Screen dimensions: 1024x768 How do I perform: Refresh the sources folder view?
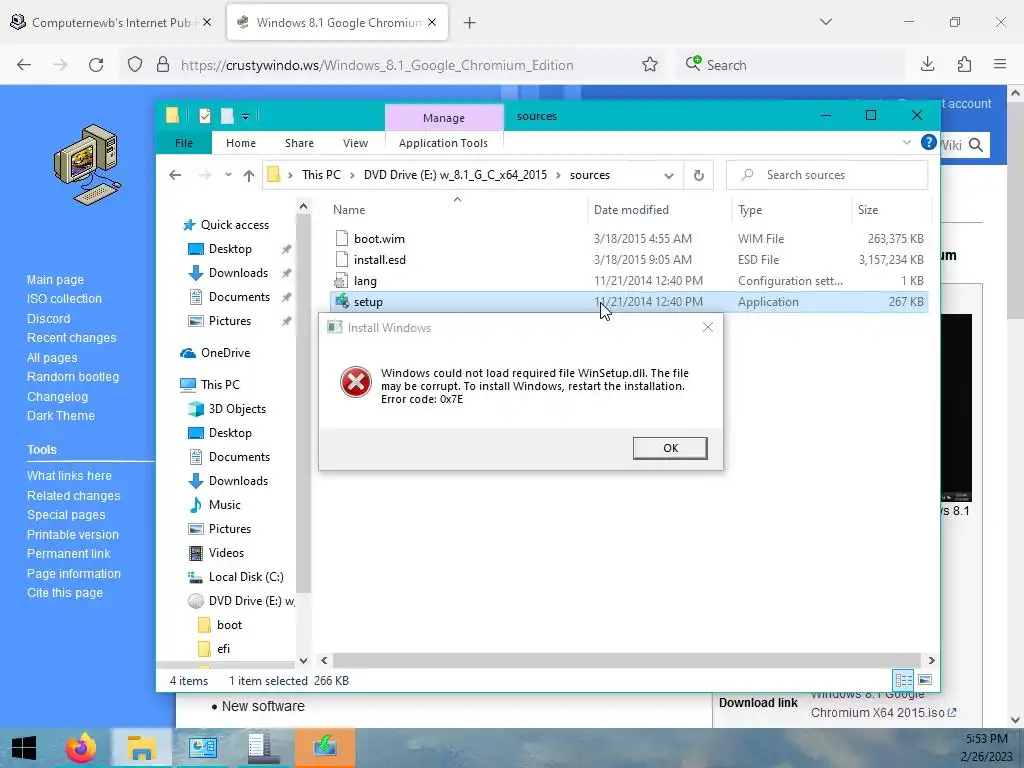coord(699,175)
